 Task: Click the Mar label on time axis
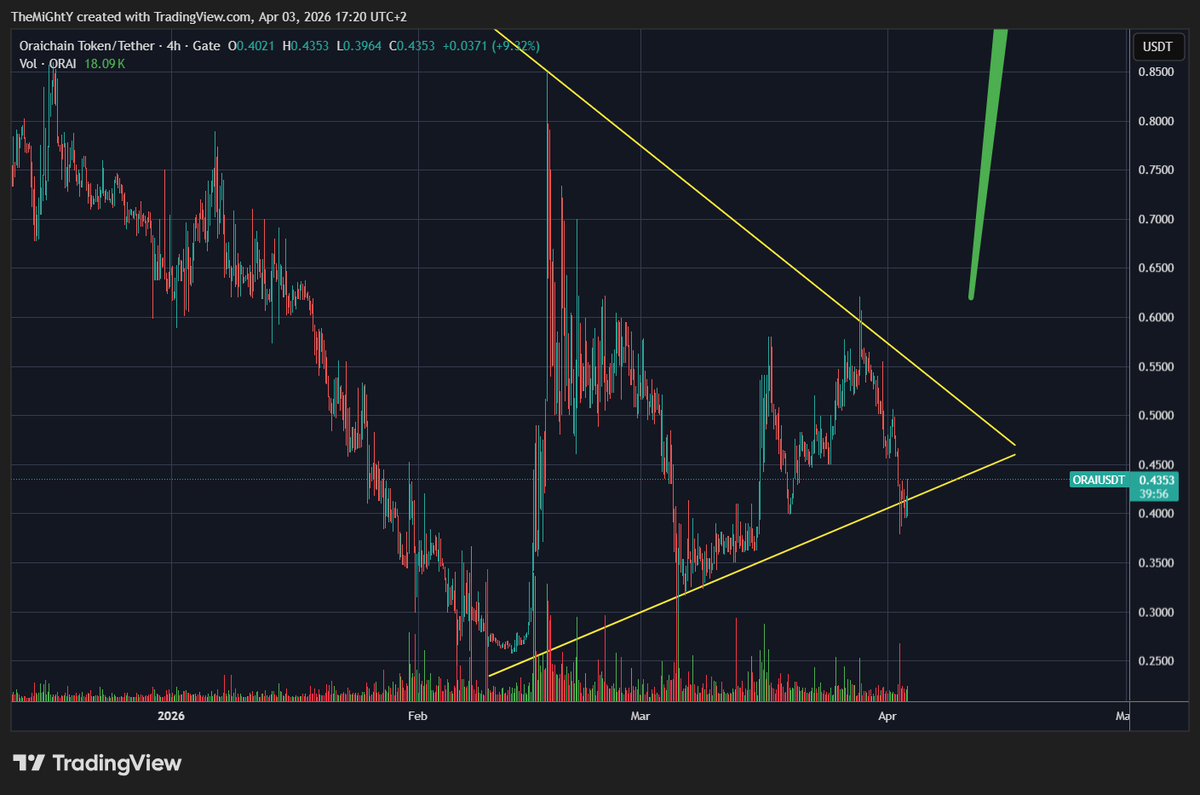[x=640, y=716]
